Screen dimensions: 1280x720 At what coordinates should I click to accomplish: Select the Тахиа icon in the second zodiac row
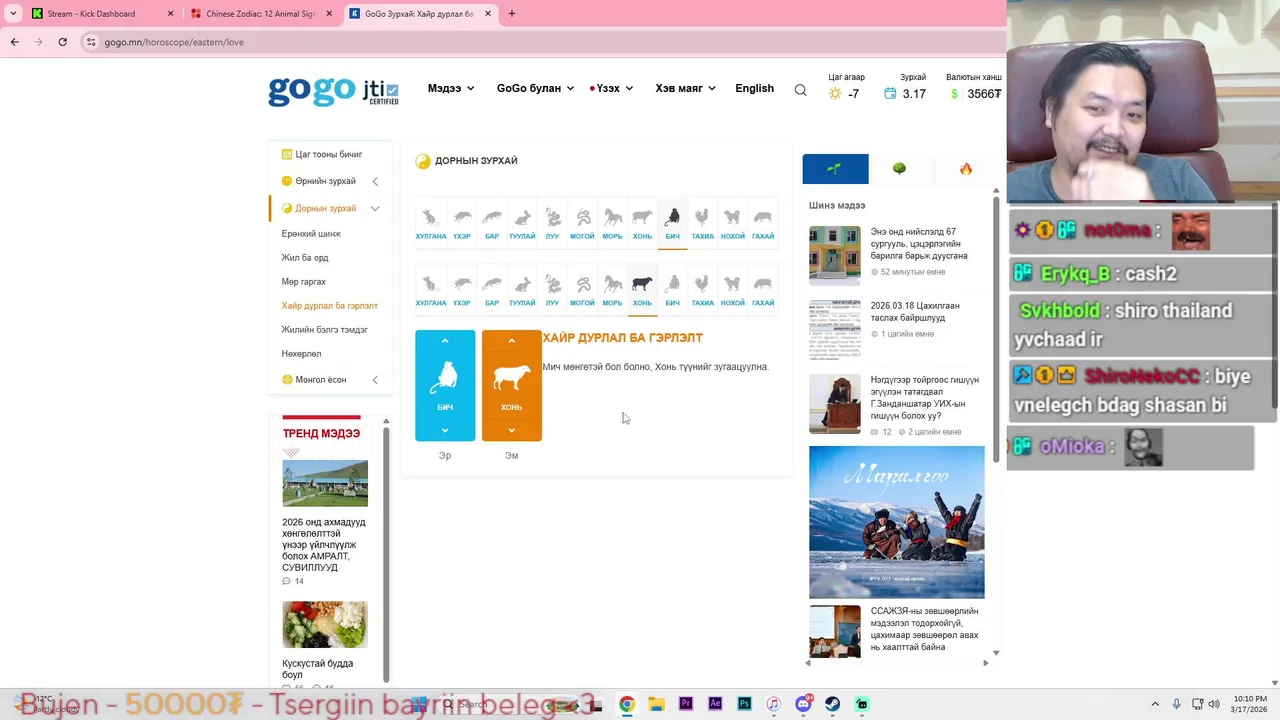[x=702, y=285]
